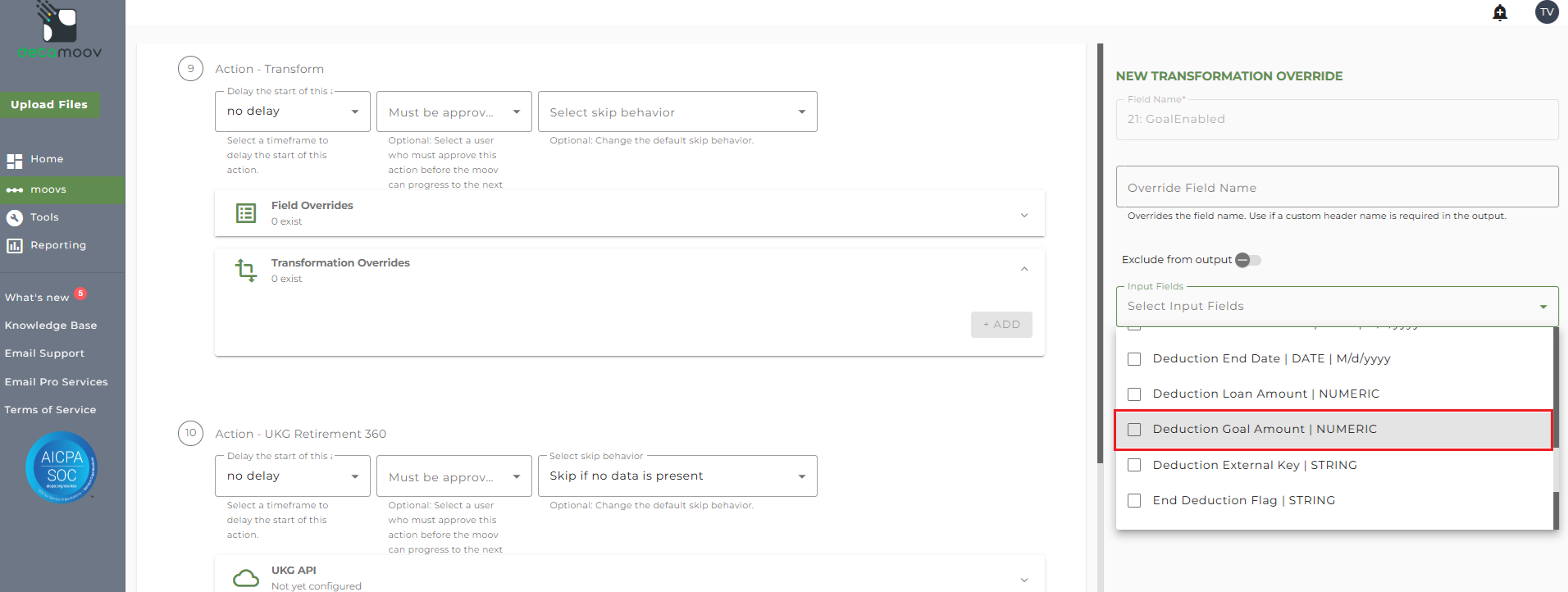Check Deduction End Date checkbox
This screenshot has height=592, width=1568.
click(x=1134, y=359)
